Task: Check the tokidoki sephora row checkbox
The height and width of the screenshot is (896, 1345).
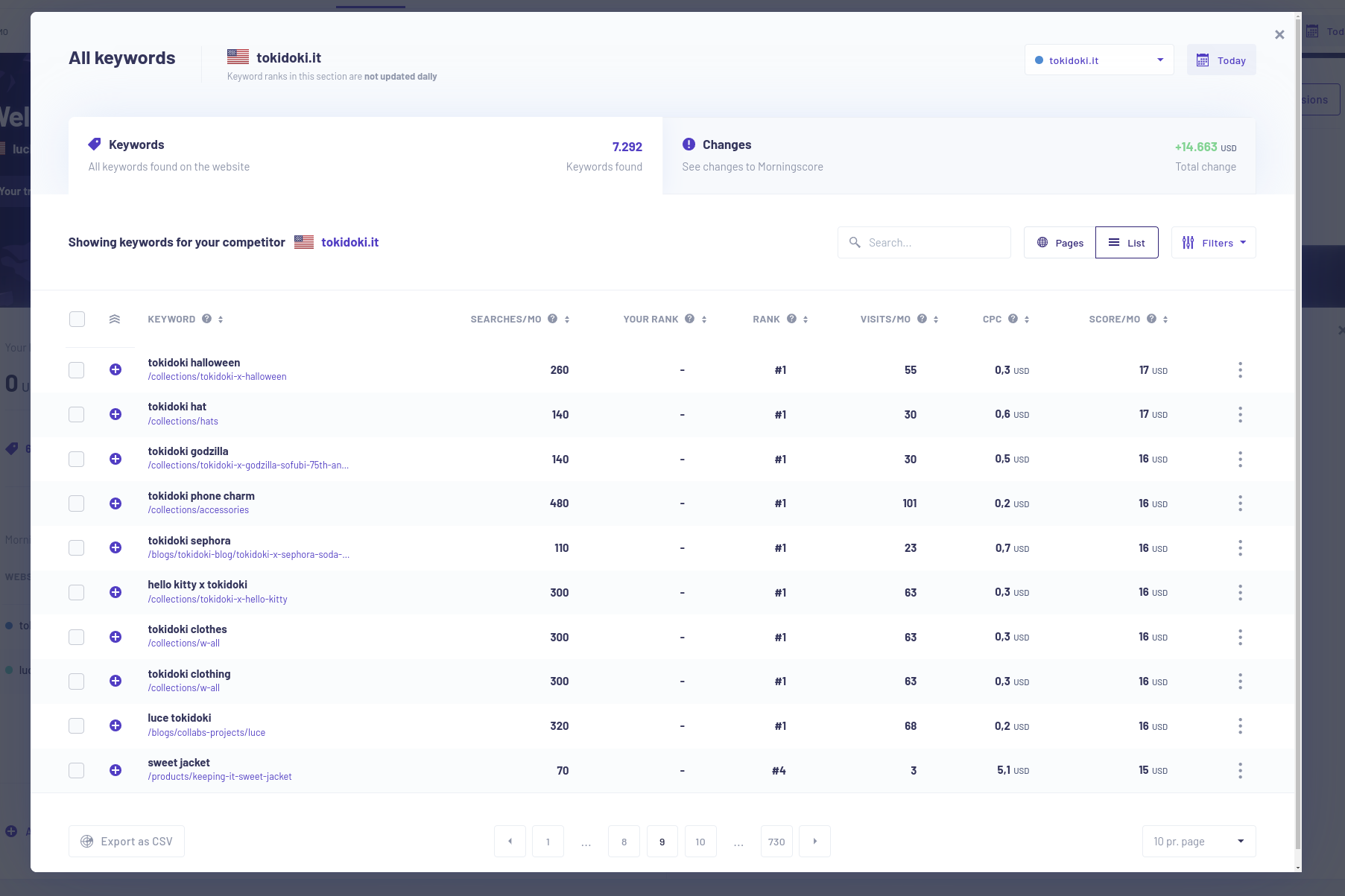Action: tap(77, 547)
